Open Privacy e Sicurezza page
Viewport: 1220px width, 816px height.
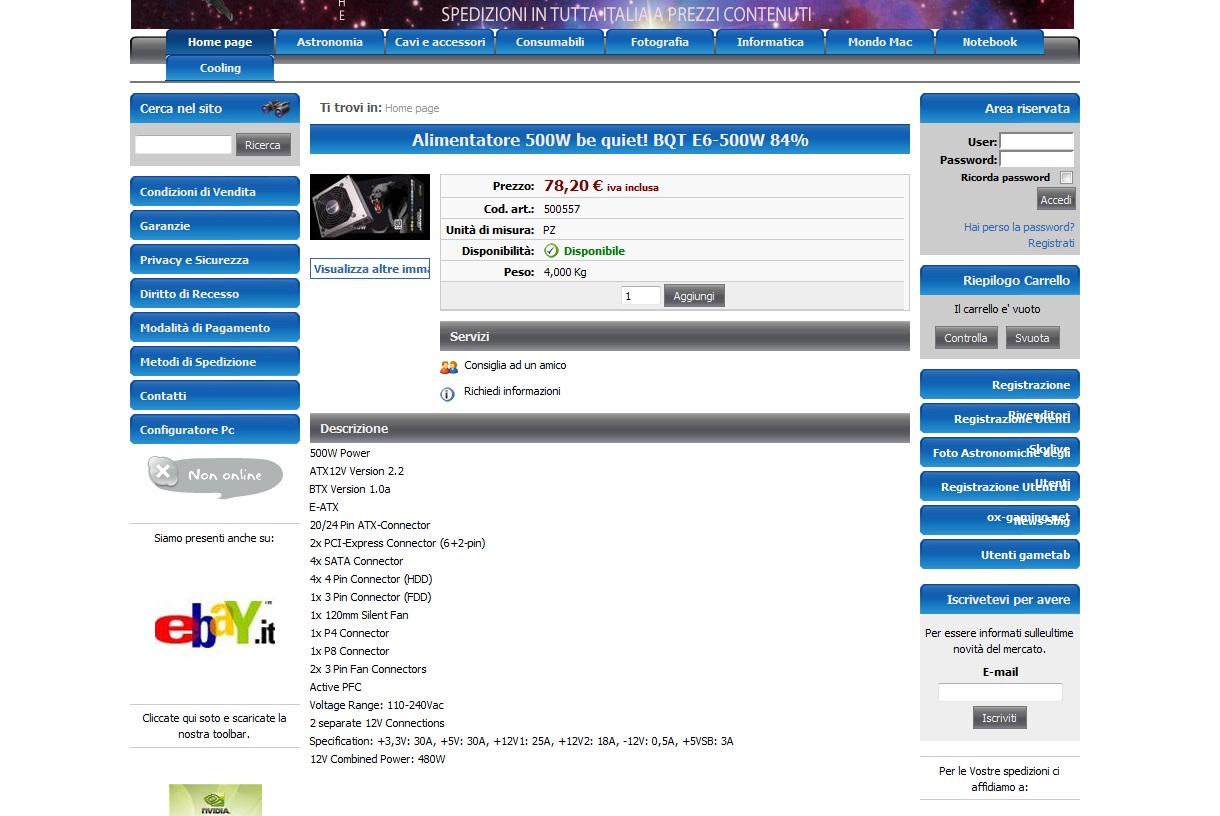pos(215,260)
